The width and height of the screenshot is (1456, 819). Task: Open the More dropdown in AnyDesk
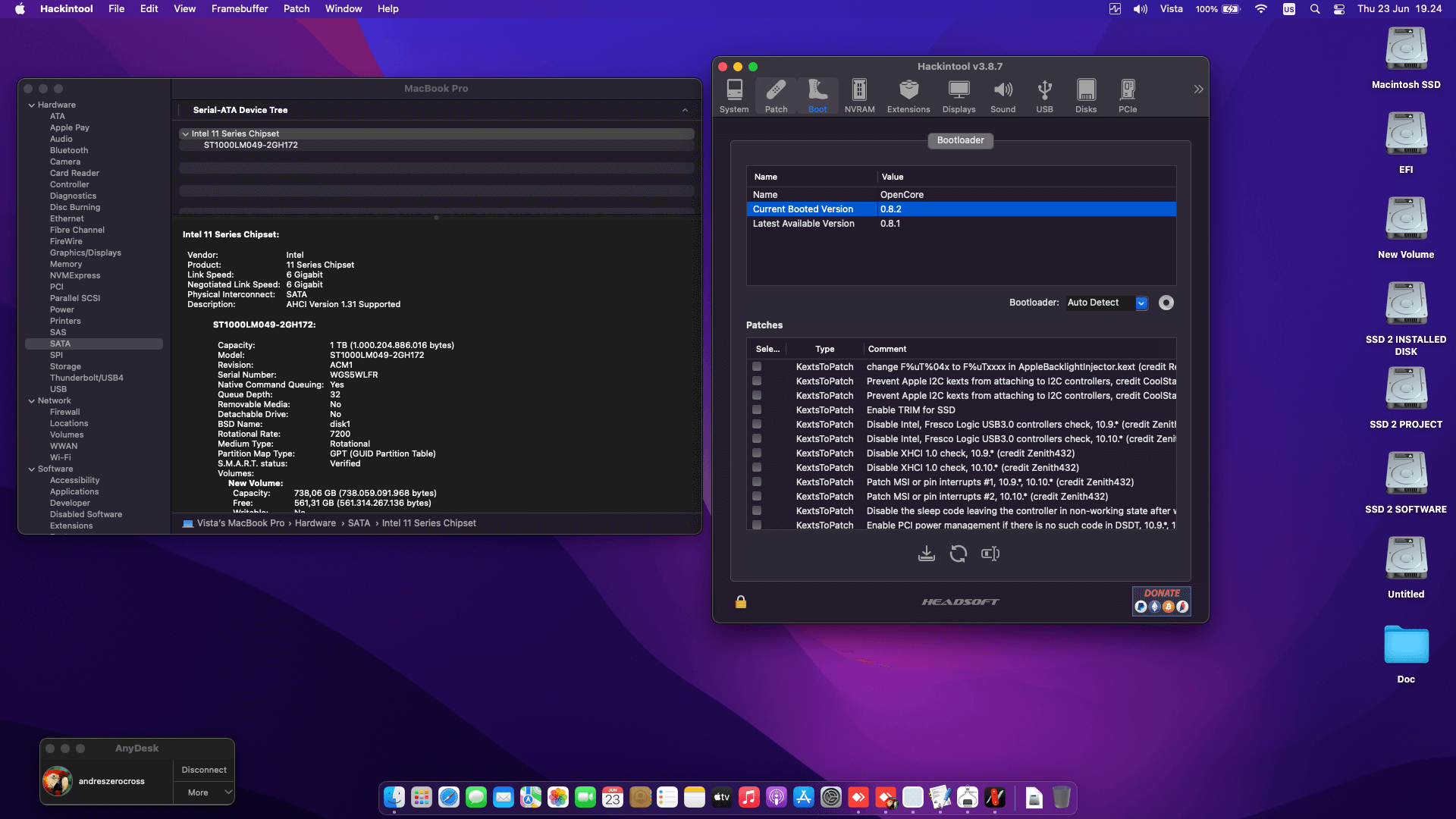tap(204, 792)
